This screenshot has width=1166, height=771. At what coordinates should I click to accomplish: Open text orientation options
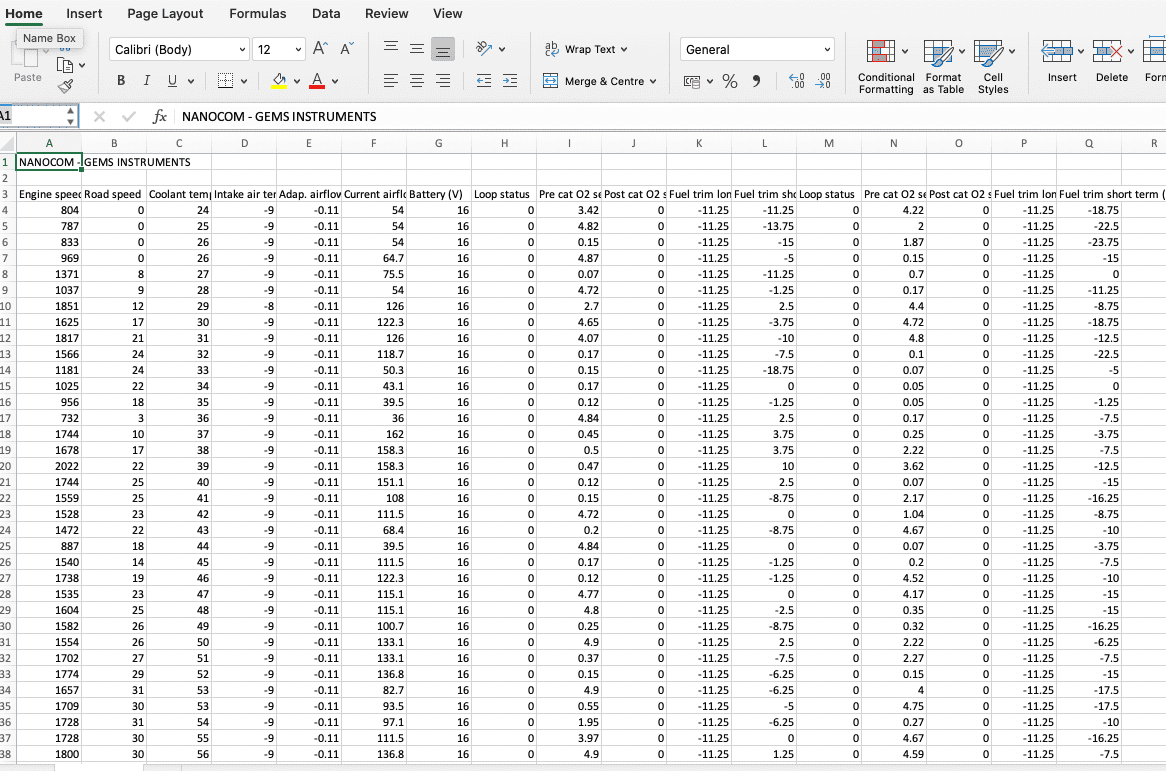484,49
